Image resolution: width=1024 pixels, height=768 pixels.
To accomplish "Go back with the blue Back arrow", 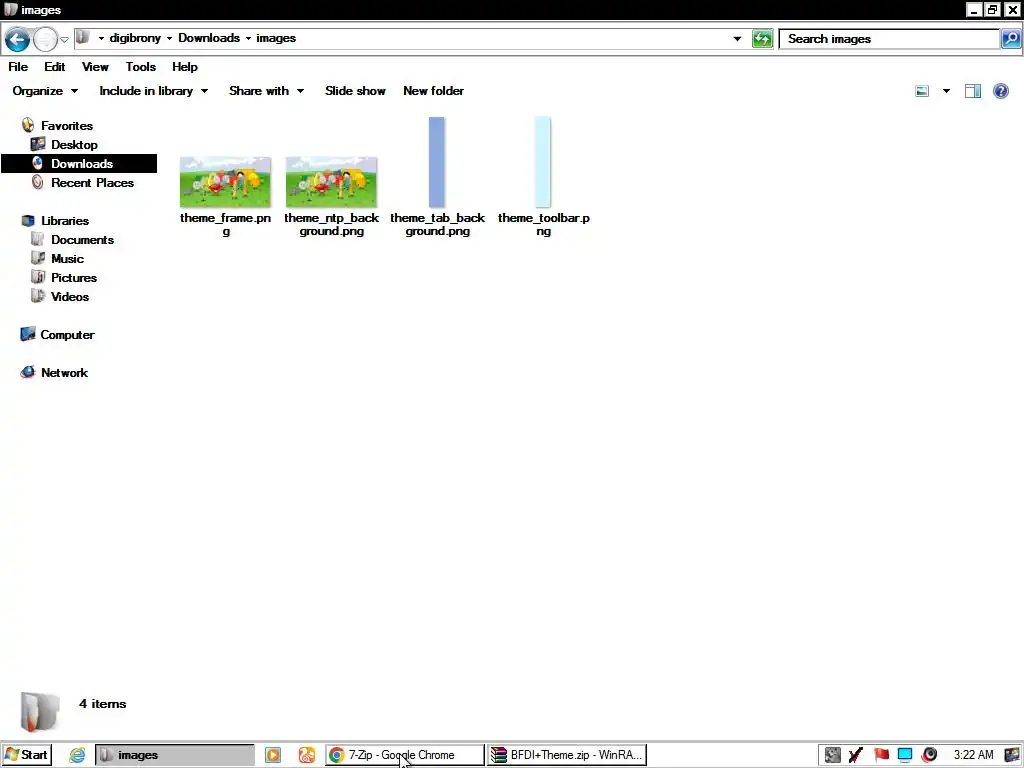I will point(17,39).
